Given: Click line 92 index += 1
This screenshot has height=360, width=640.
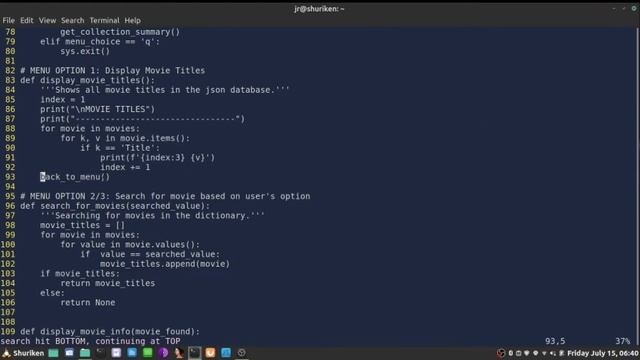Looking at the screenshot, I should click(x=125, y=167).
